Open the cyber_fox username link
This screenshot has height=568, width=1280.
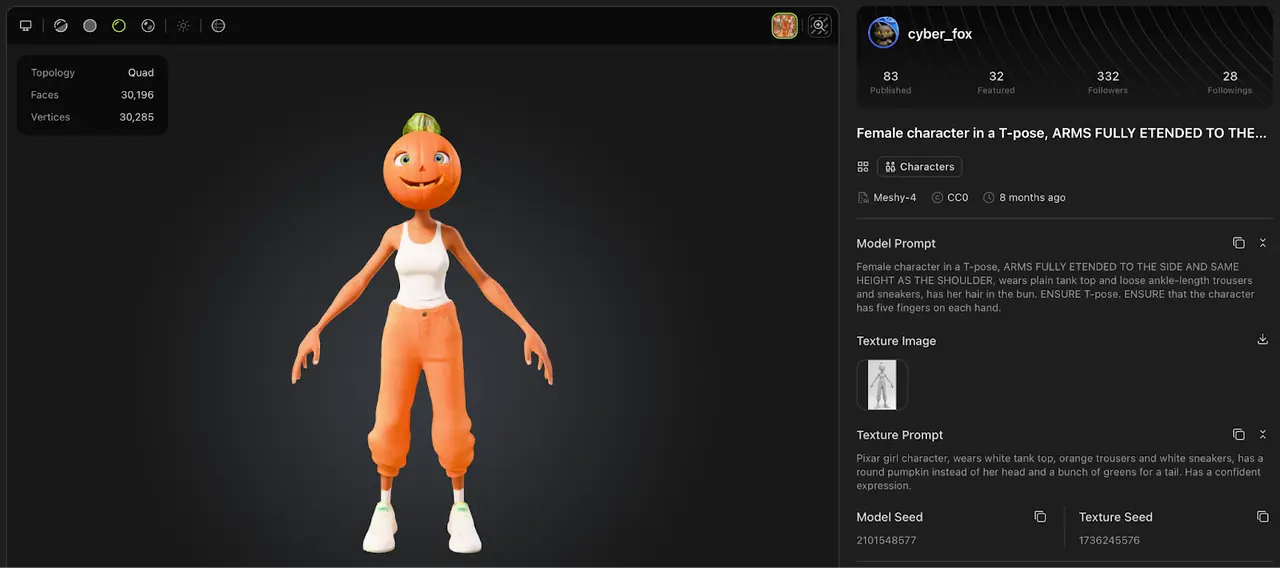pos(939,34)
